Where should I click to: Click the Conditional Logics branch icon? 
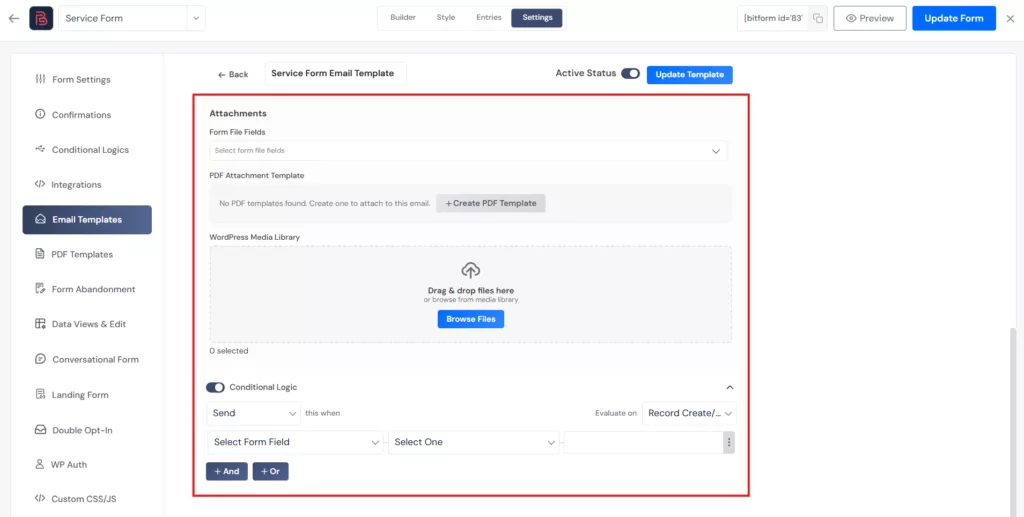point(40,149)
